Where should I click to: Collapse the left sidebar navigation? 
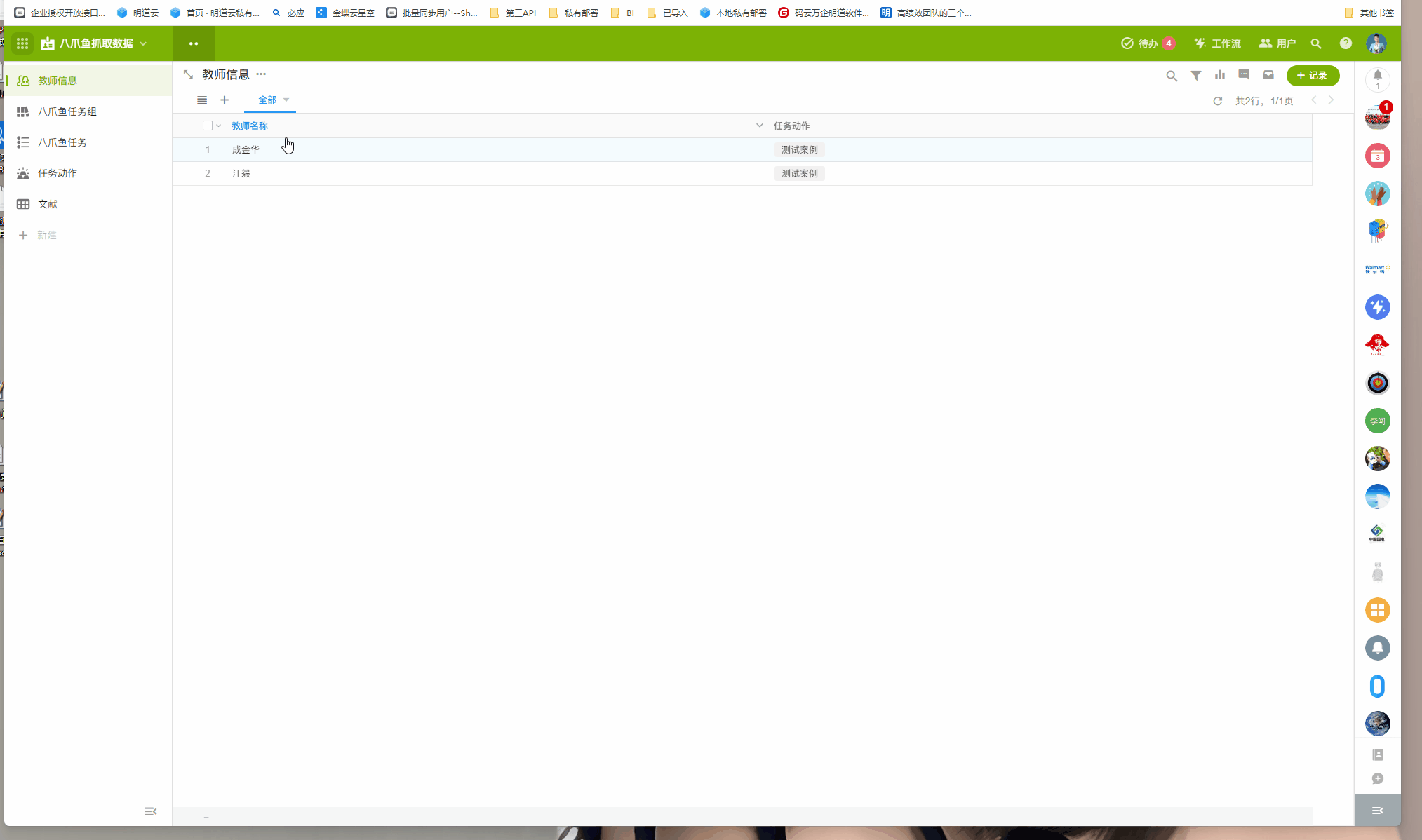[x=150, y=811]
